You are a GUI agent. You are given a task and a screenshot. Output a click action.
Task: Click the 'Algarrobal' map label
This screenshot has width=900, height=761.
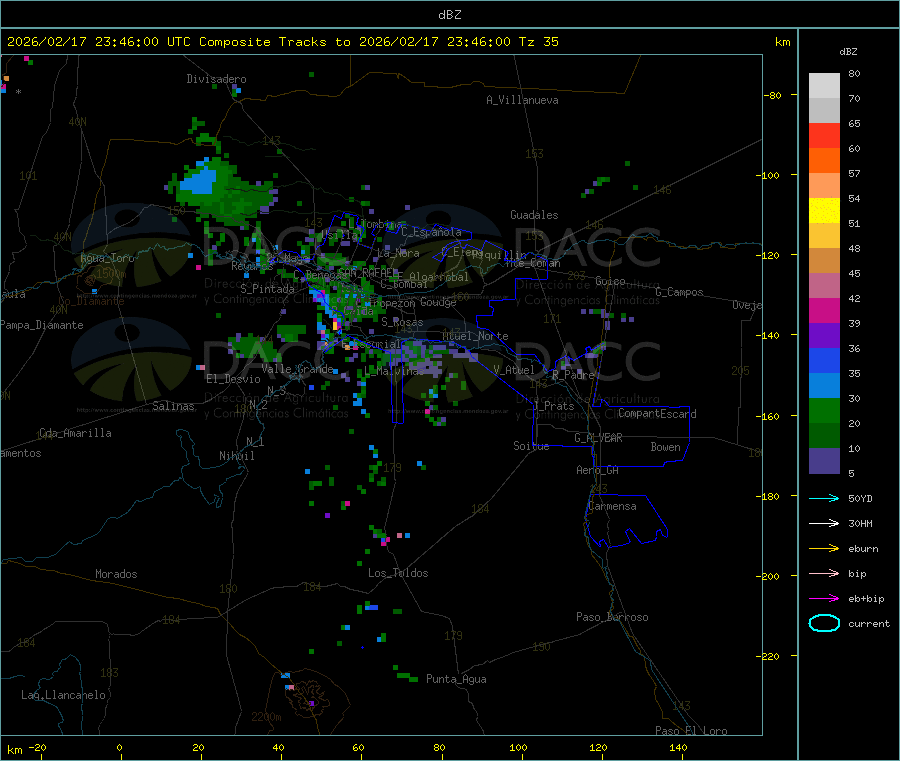click(x=439, y=277)
